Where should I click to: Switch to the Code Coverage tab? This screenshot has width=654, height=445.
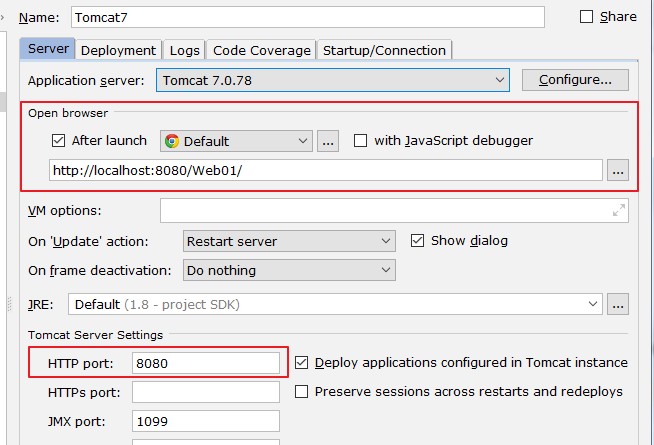tap(260, 50)
